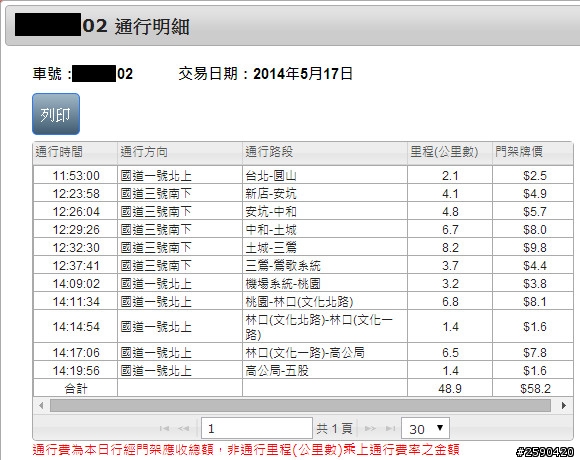Sort by 通行方向 column header
Screen dimensions: 580x460
pos(180,152)
